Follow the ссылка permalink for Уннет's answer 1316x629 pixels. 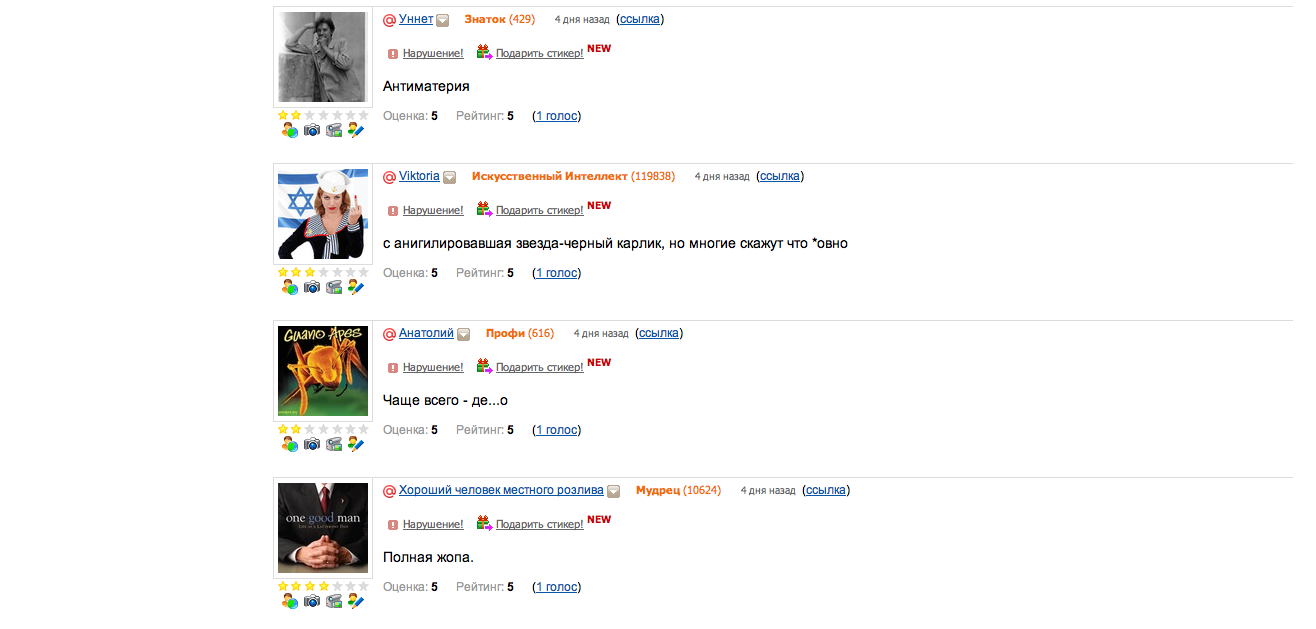640,19
